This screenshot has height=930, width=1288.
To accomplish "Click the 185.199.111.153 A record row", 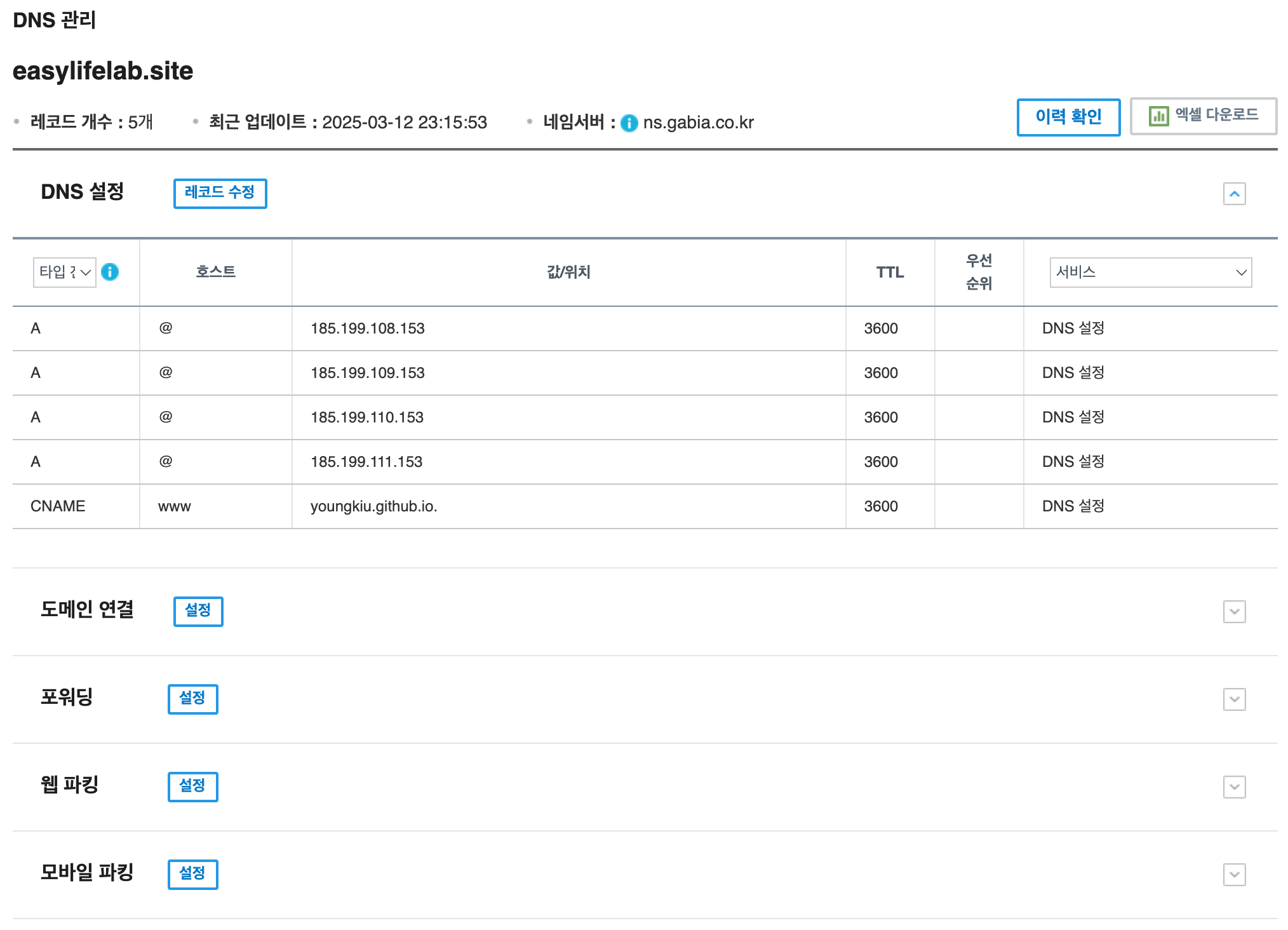I will [x=366, y=462].
